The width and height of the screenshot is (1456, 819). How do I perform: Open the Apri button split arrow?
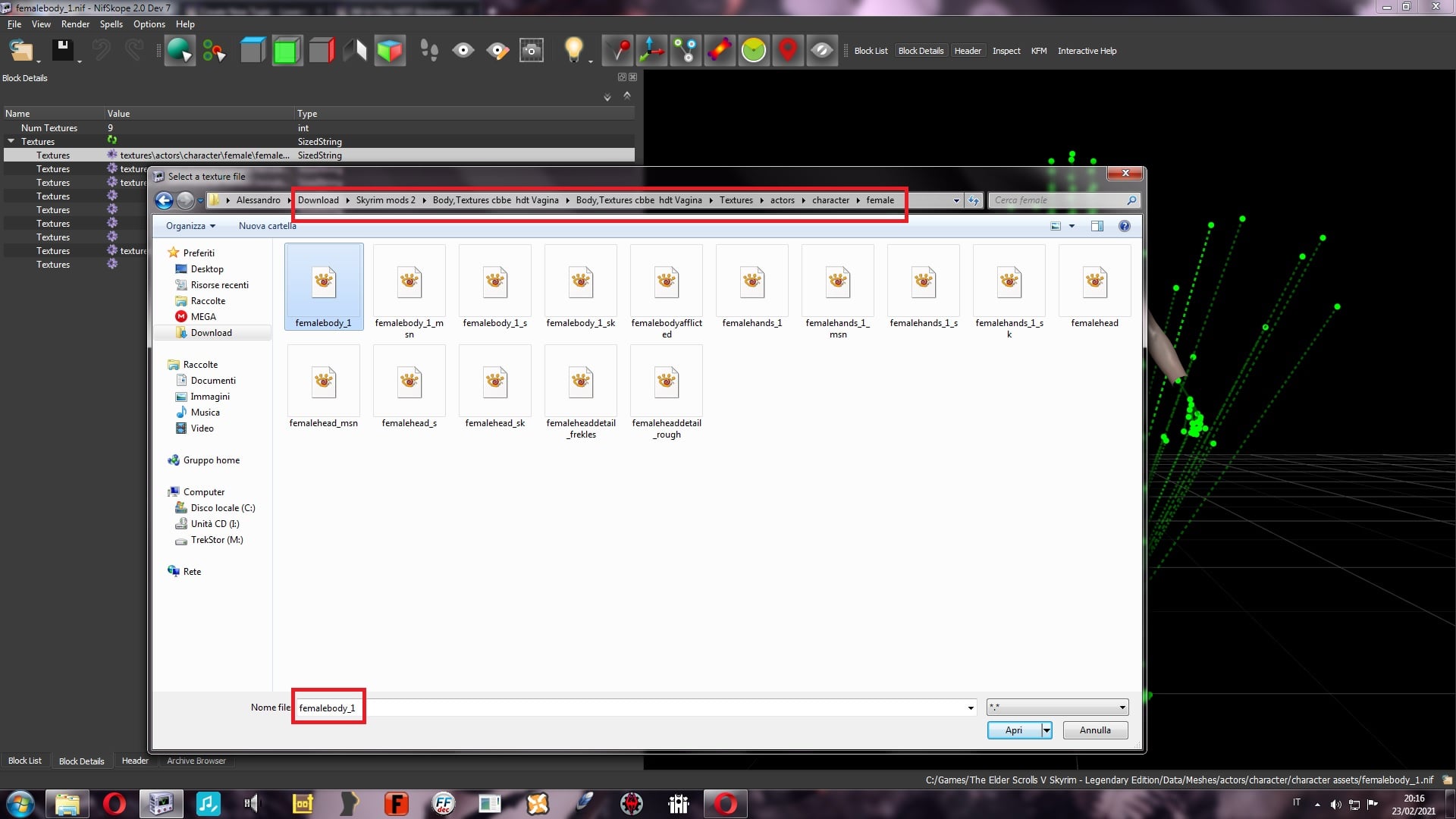[x=1046, y=730]
